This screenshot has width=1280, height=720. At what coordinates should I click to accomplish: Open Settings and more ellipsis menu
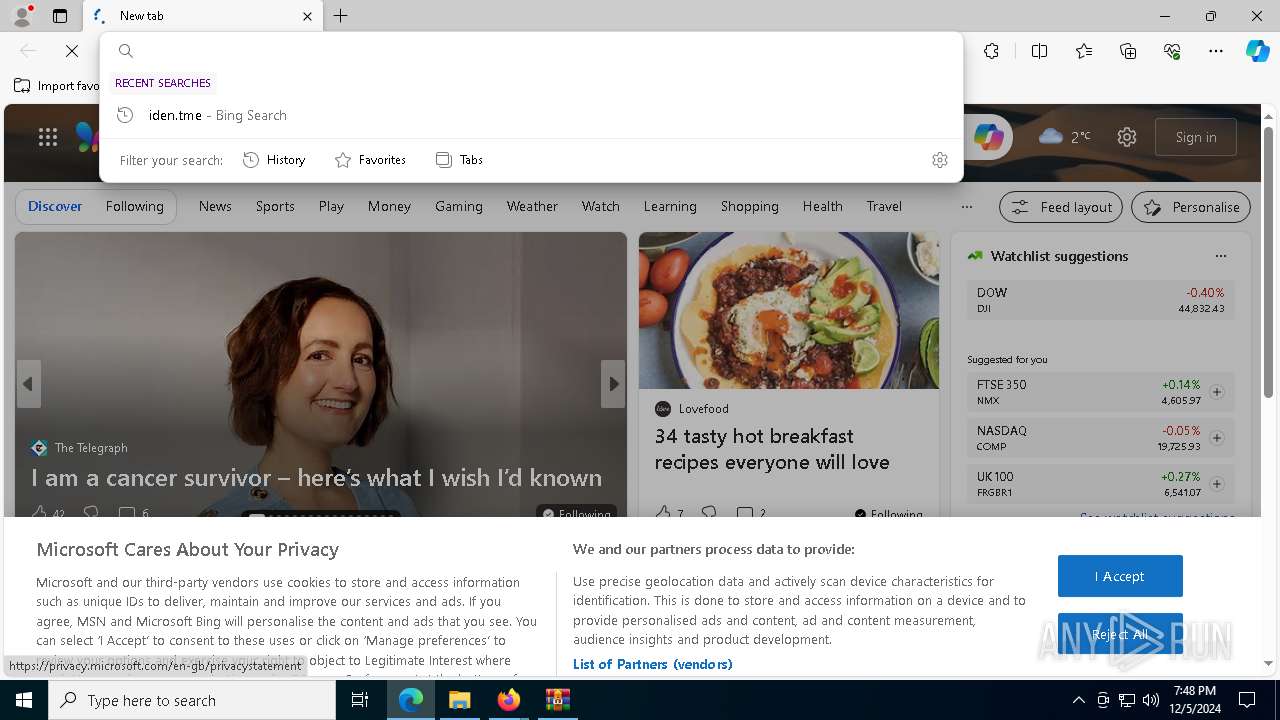pyautogui.click(x=1216, y=51)
